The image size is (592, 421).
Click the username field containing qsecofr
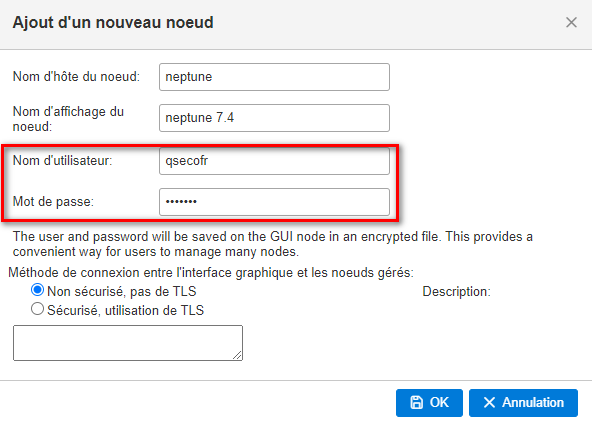pyautogui.click(x=274, y=161)
